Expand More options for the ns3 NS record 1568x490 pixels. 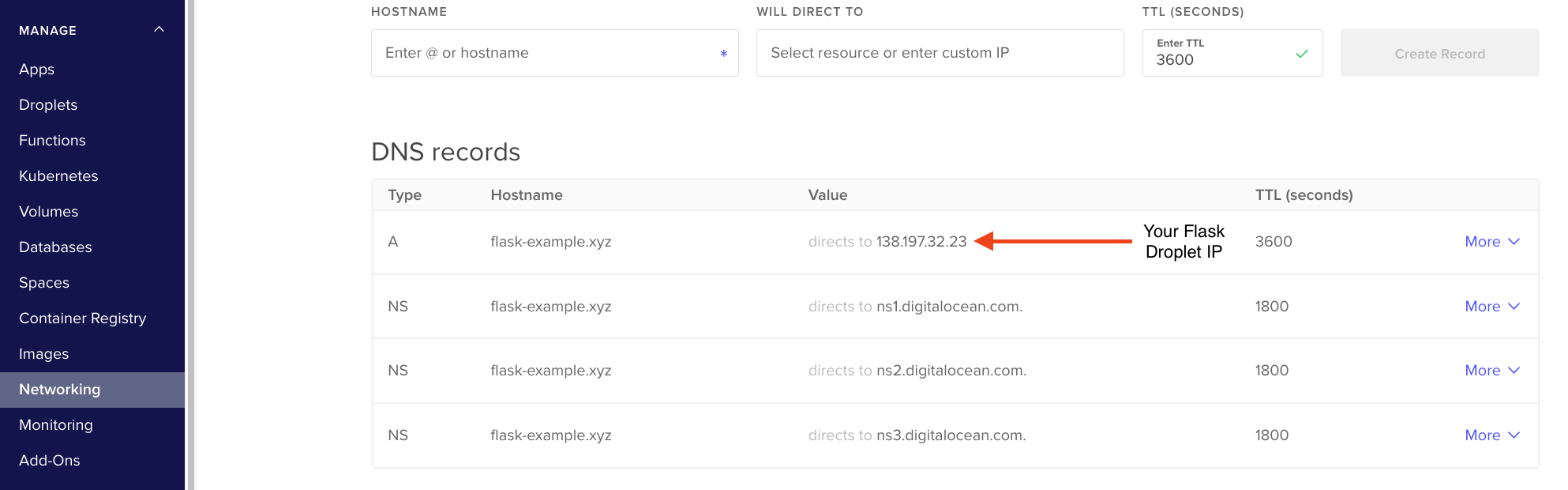pos(1491,435)
